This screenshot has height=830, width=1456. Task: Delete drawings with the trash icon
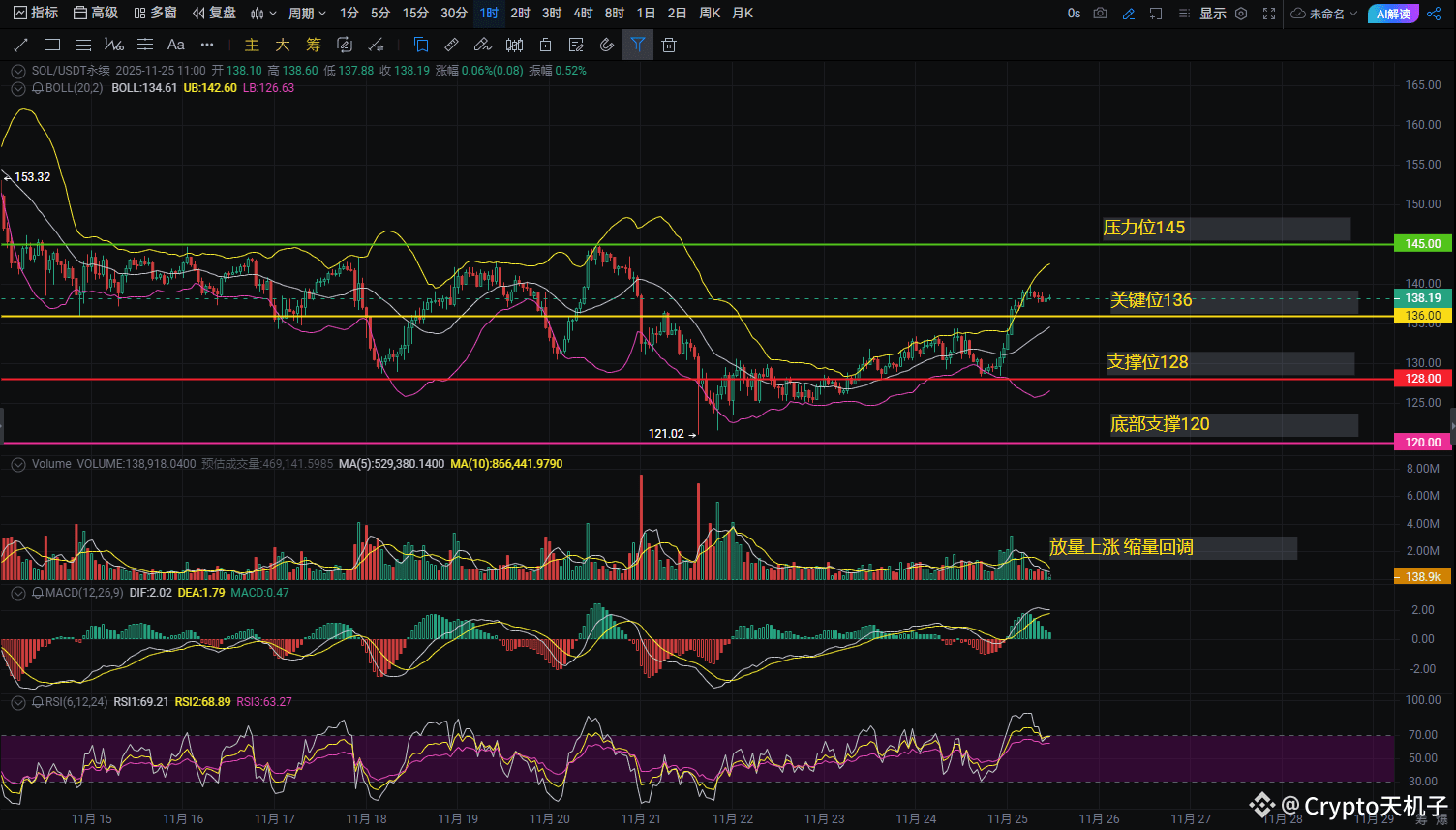point(668,45)
